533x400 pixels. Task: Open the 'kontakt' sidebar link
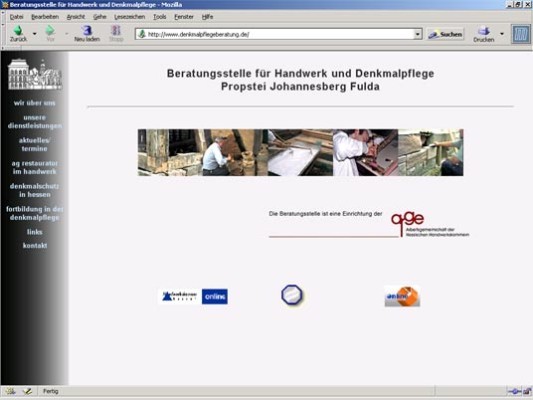(x=35, y=245)
